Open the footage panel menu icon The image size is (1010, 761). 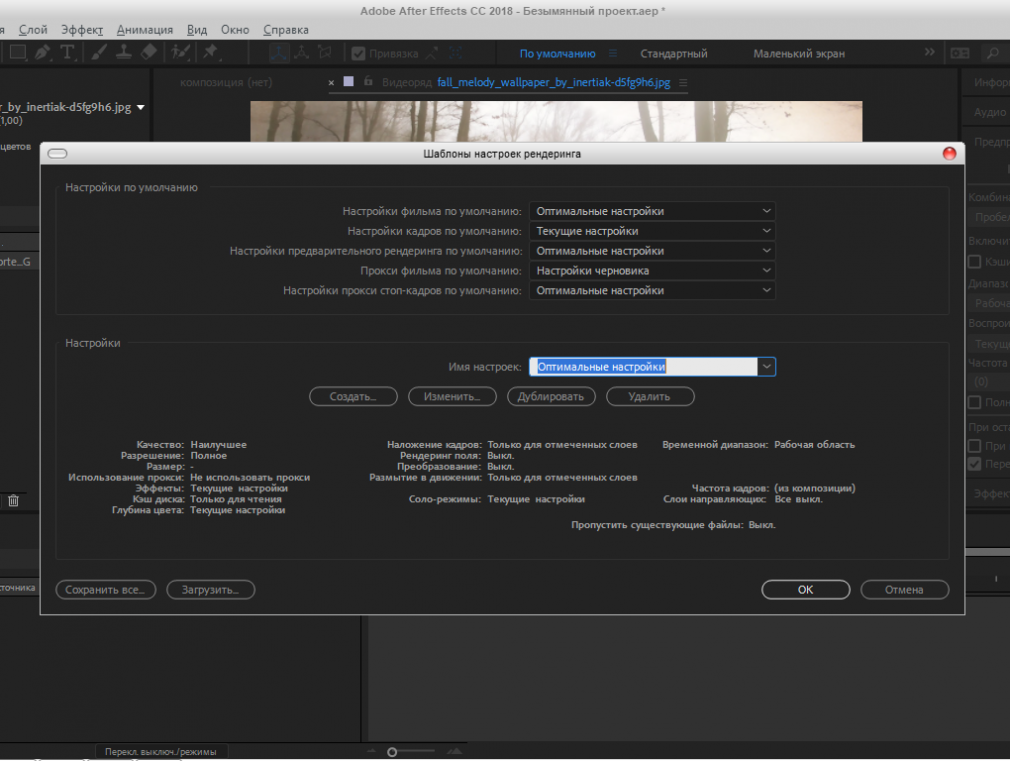coord(683,82)
